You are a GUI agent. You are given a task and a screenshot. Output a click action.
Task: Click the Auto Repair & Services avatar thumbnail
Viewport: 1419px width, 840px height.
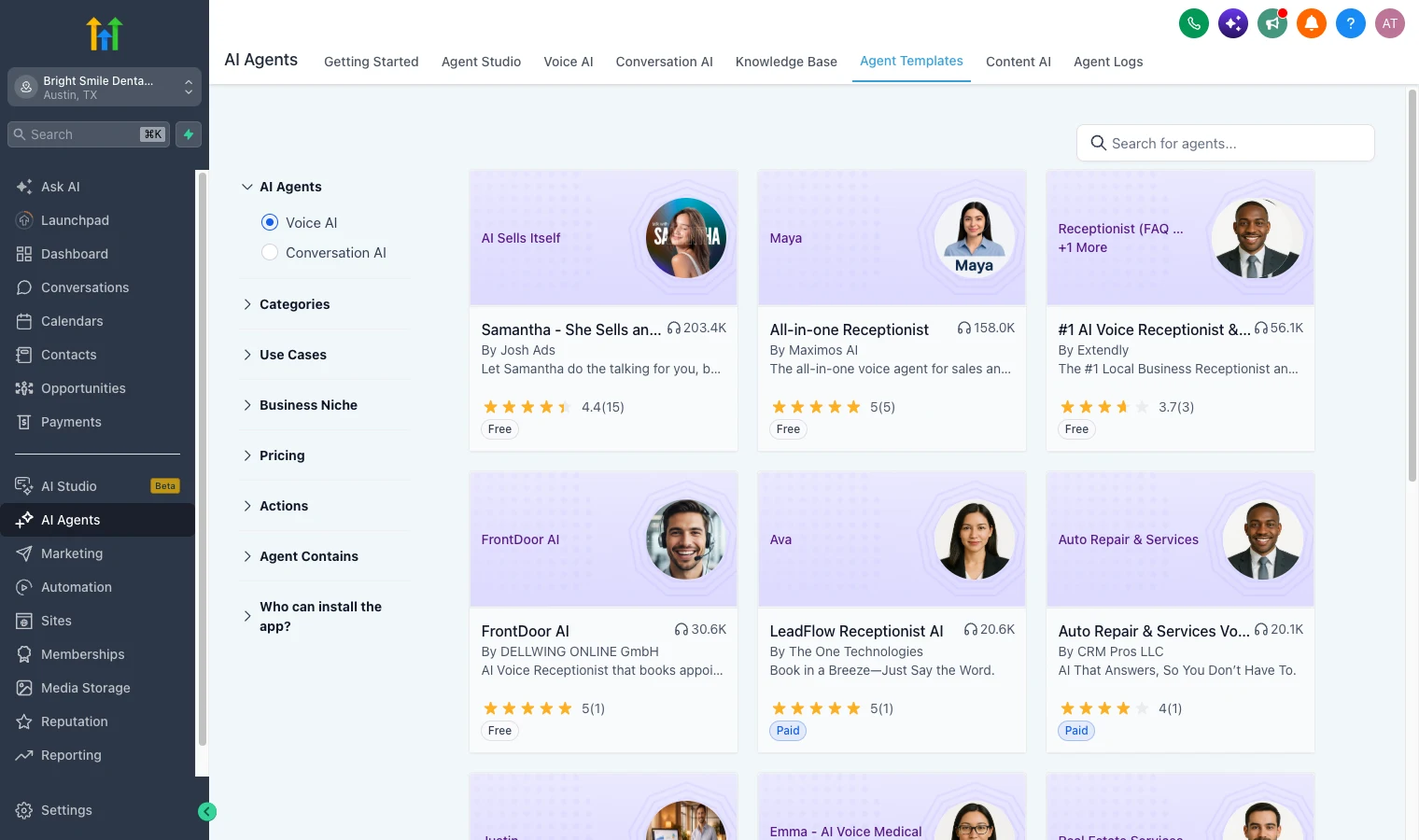[1262, 539]
